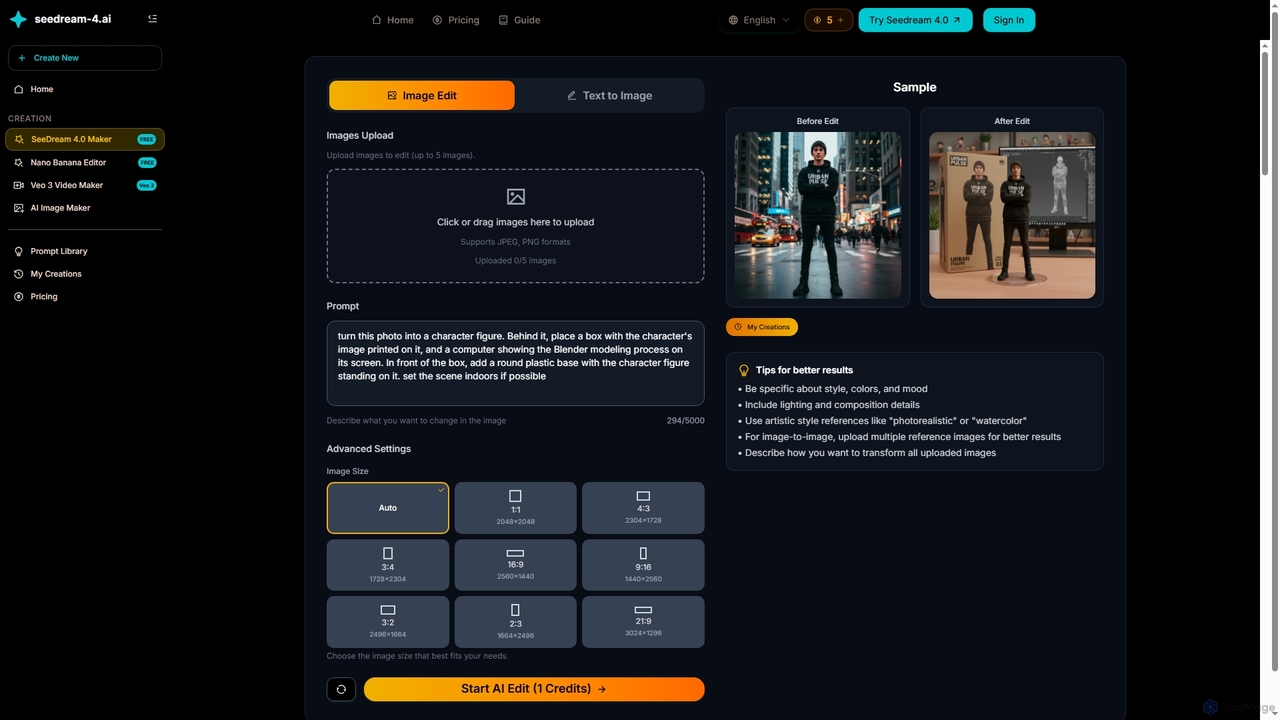The height and width of the screenshot is (720, 1280).
Task: Click the Veo 3 video camera icon
Action: (x=19, y=185)
